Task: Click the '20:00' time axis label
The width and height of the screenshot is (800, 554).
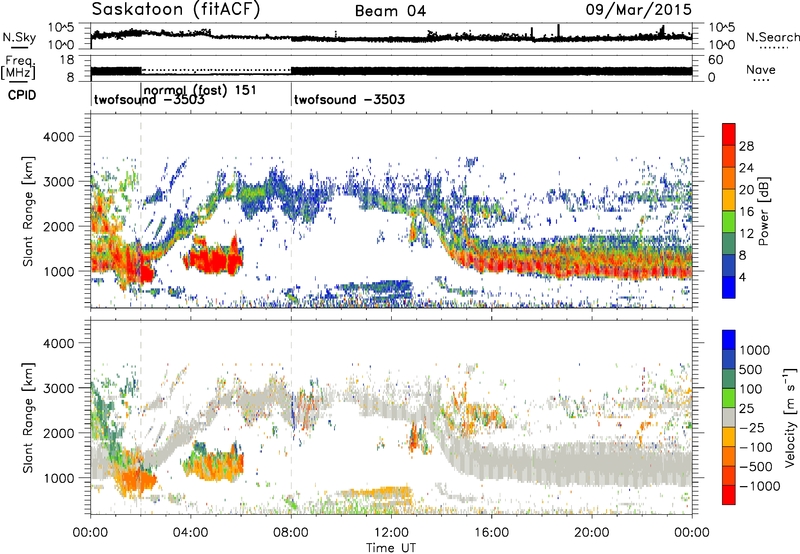Action: pos(592,533)
